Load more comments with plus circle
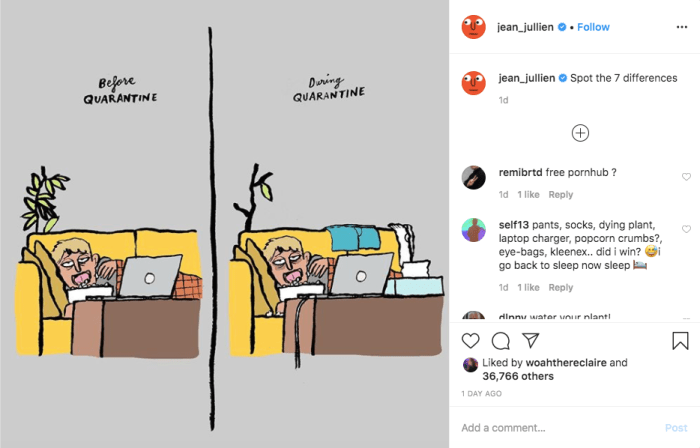The width and height of the screenshot is (700, 448). pyautogui.click(x=580, y=133)
